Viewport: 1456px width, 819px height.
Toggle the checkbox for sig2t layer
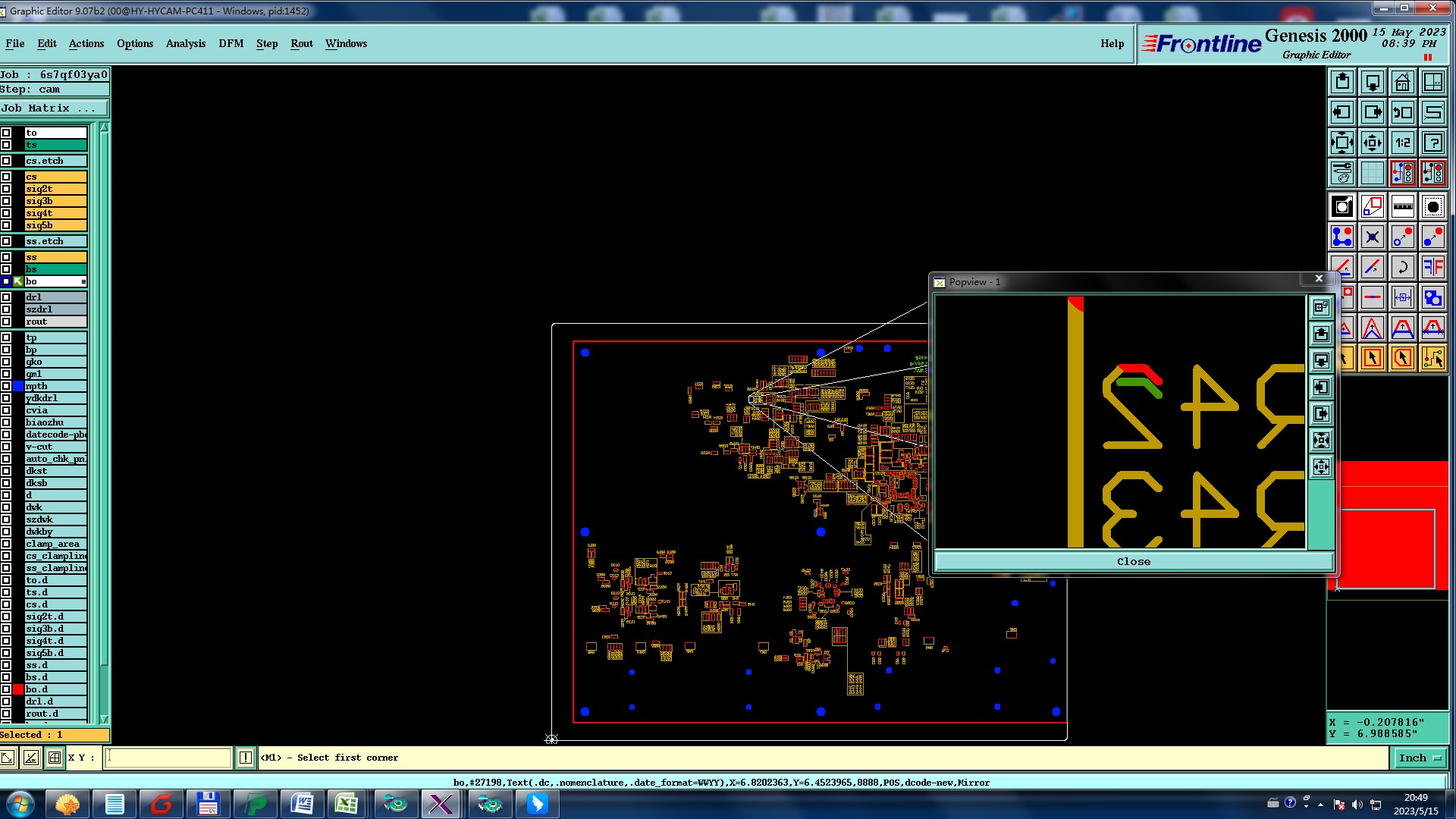(x=6, y=189)
